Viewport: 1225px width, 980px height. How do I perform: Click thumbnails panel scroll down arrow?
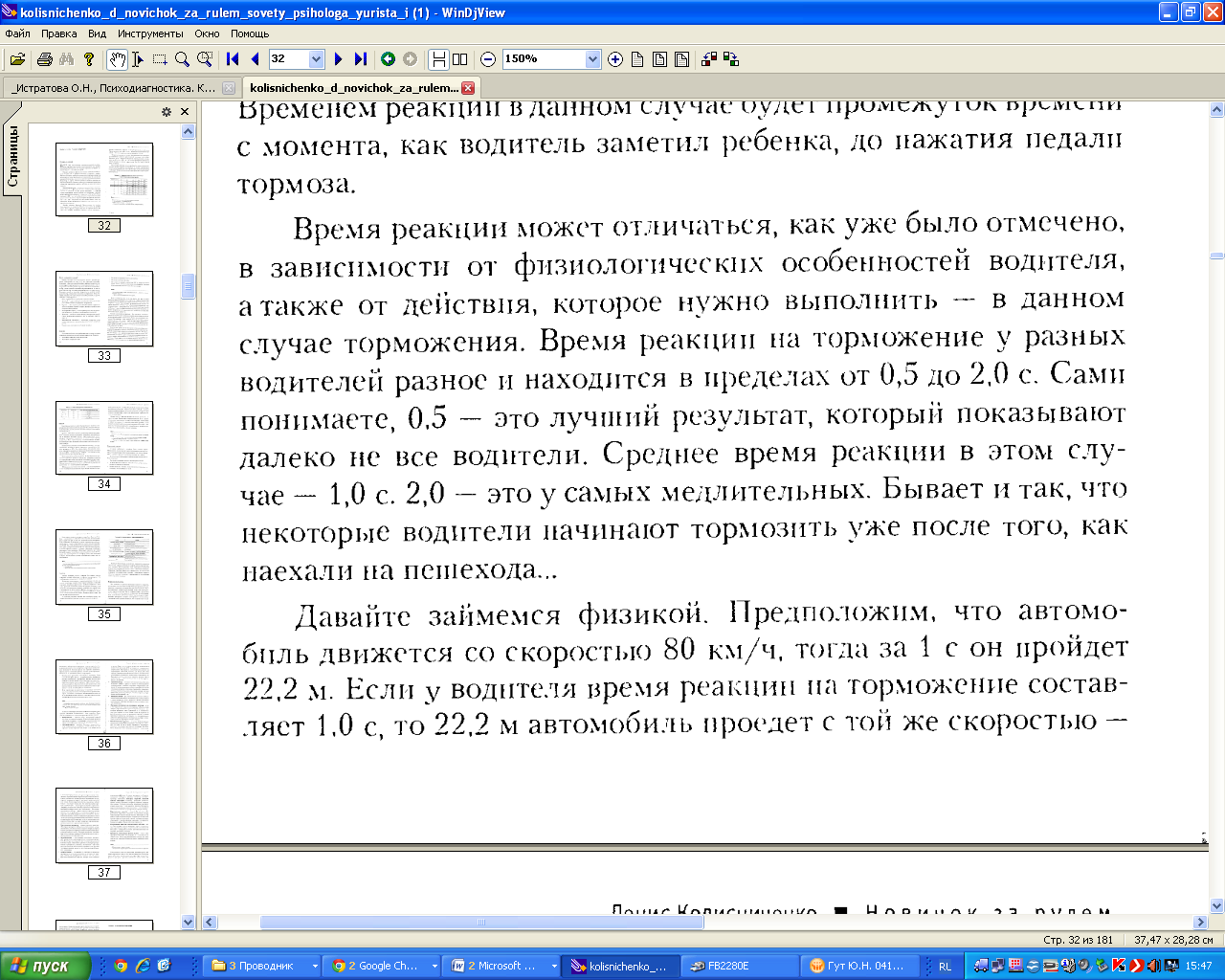click(188, 923)
